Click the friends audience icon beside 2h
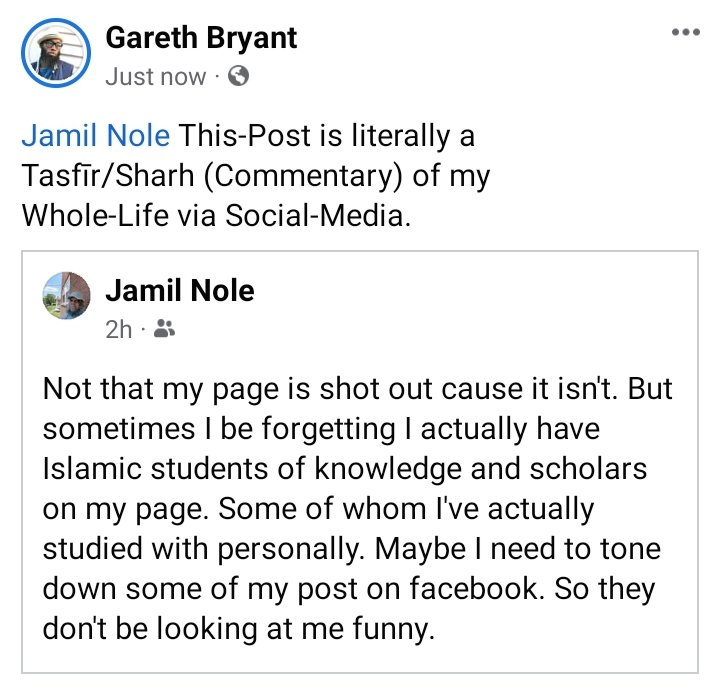Screen dimensions: 720x696 point(165,329)
